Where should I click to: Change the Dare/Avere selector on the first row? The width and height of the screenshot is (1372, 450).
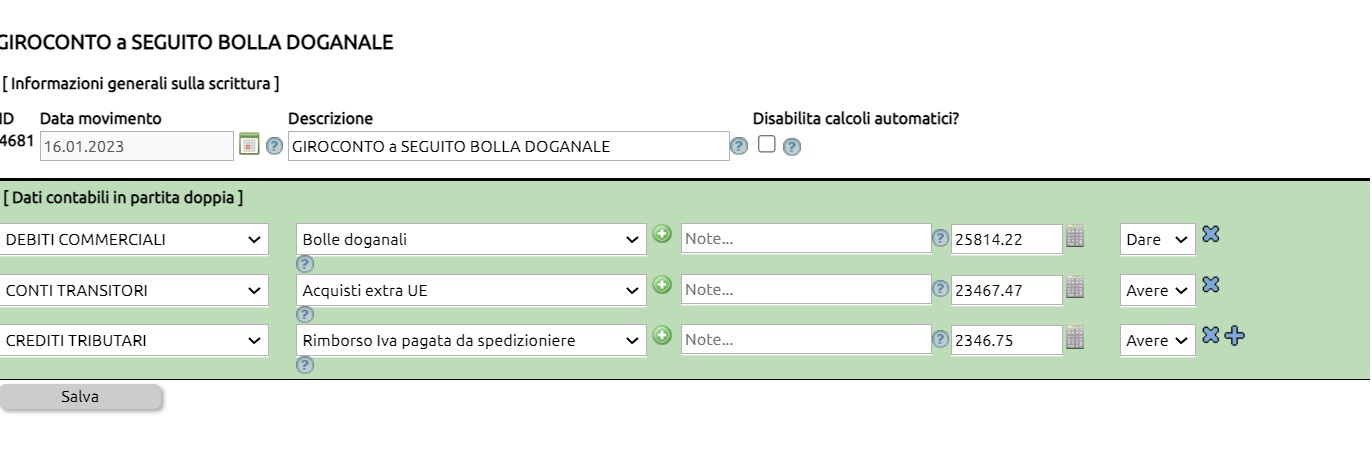tap(1157, 240)
